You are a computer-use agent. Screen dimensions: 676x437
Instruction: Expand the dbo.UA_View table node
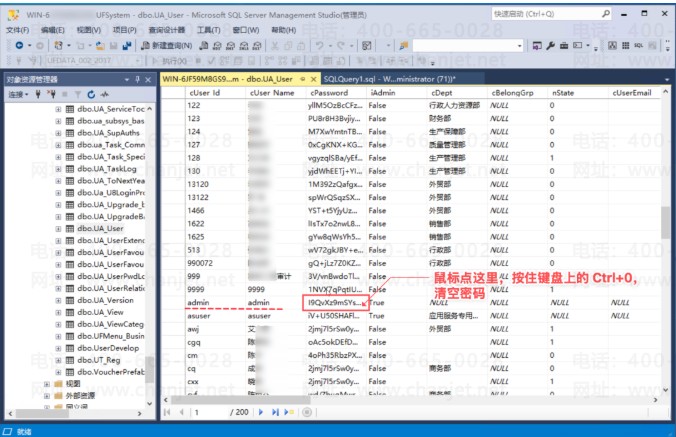coord(58,312)
